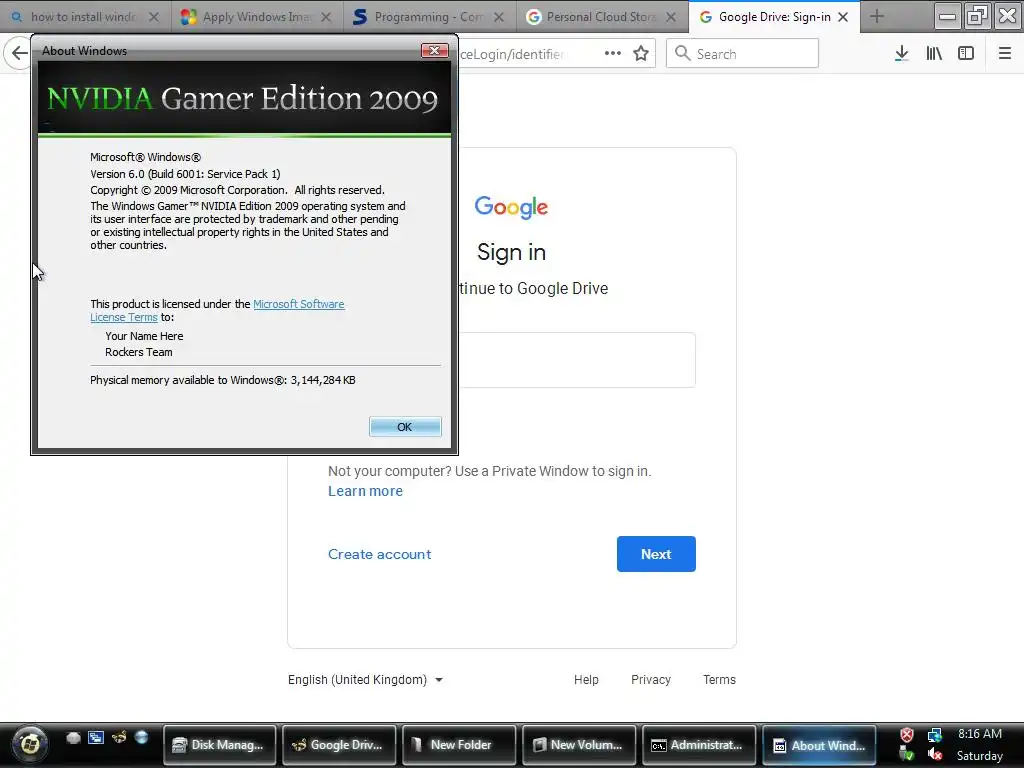Bookmark this page with the star icon
Image resolution: width=1024 pixels, height=768 pixels.
point(641,54)
